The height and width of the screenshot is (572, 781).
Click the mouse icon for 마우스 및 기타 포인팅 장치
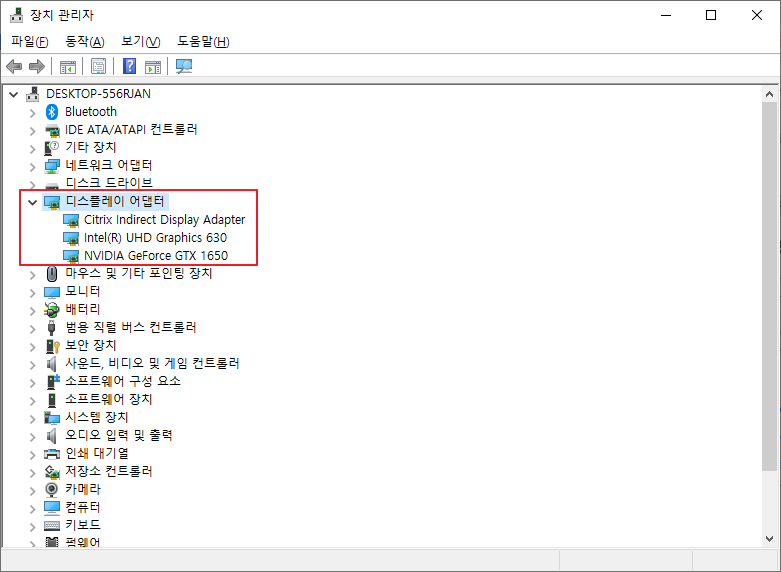coord(52,274)
